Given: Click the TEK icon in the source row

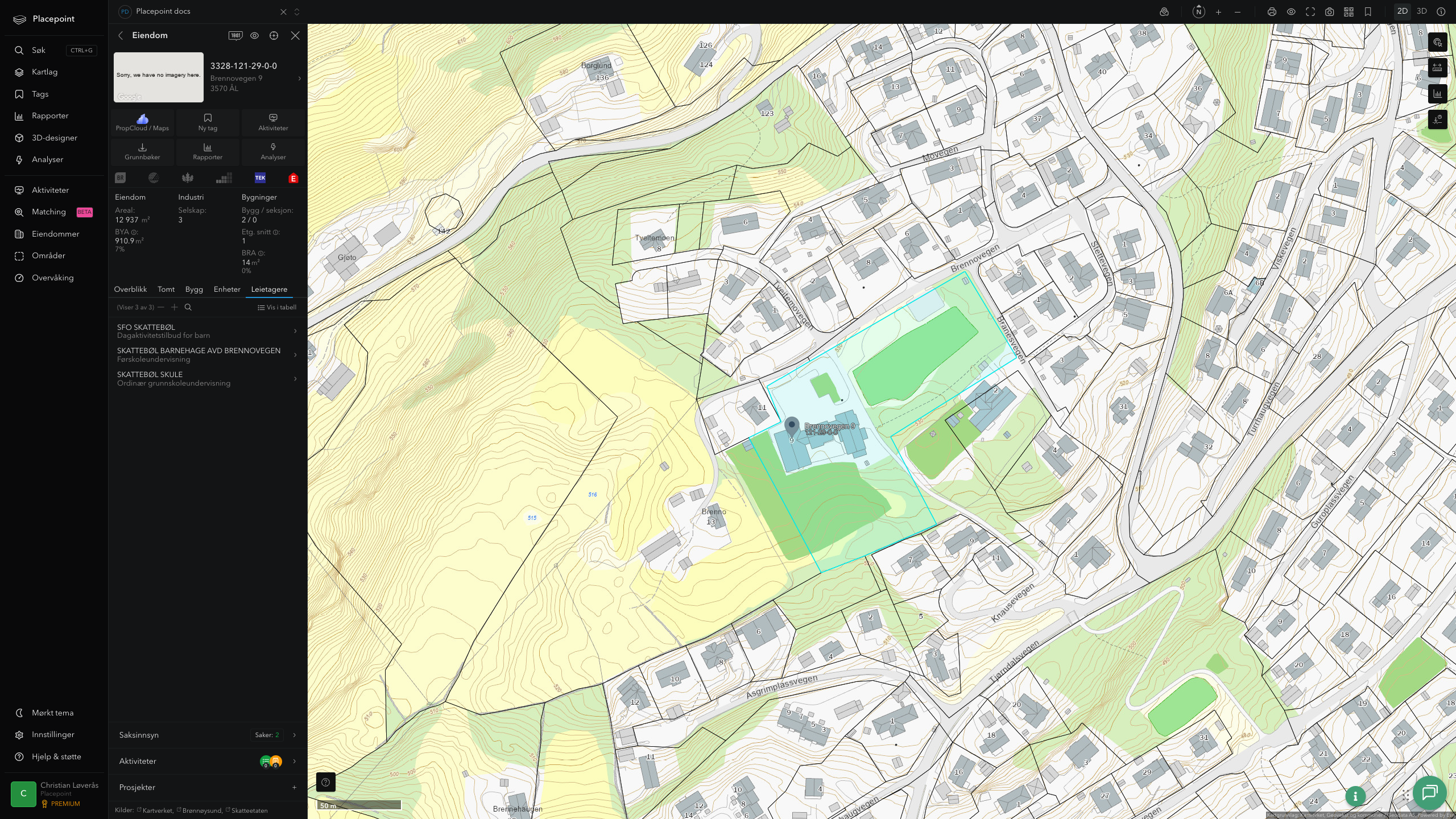Looking at the screenshot, I should 260,178.
